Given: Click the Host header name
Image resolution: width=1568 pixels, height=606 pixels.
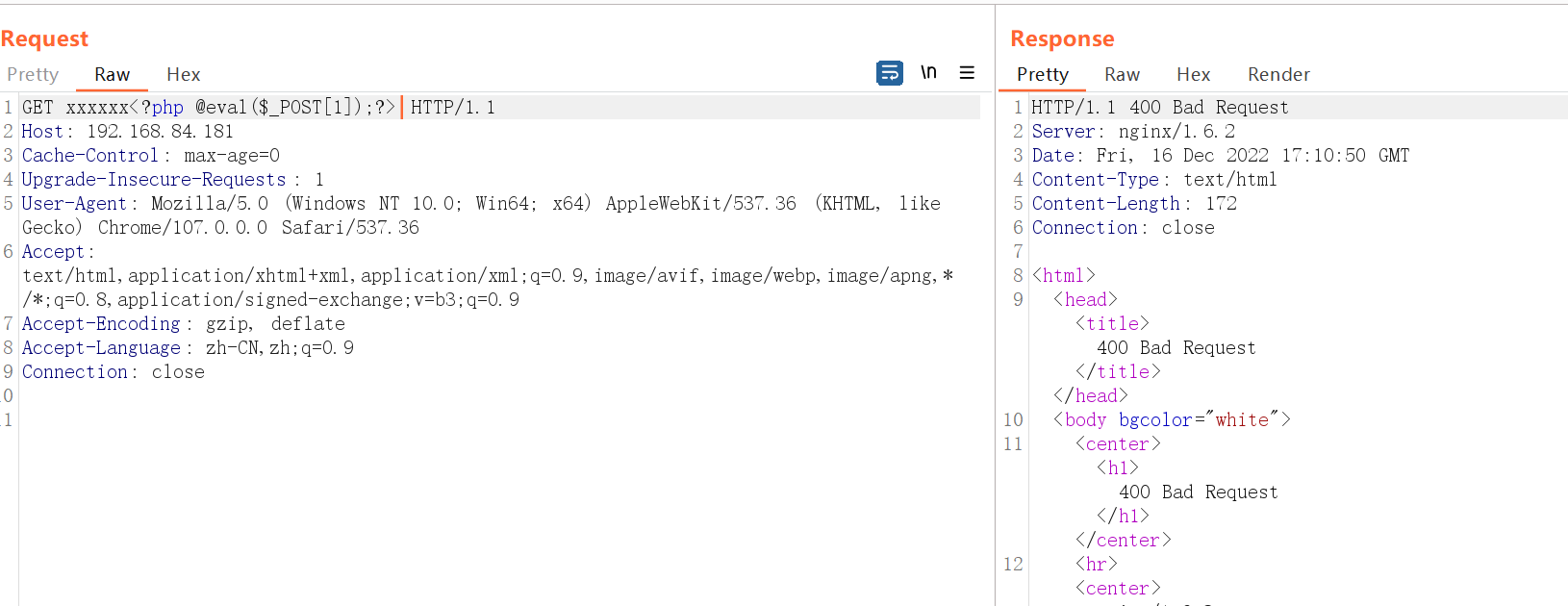Looking at the screenshot, I should [x=42, y=131].
